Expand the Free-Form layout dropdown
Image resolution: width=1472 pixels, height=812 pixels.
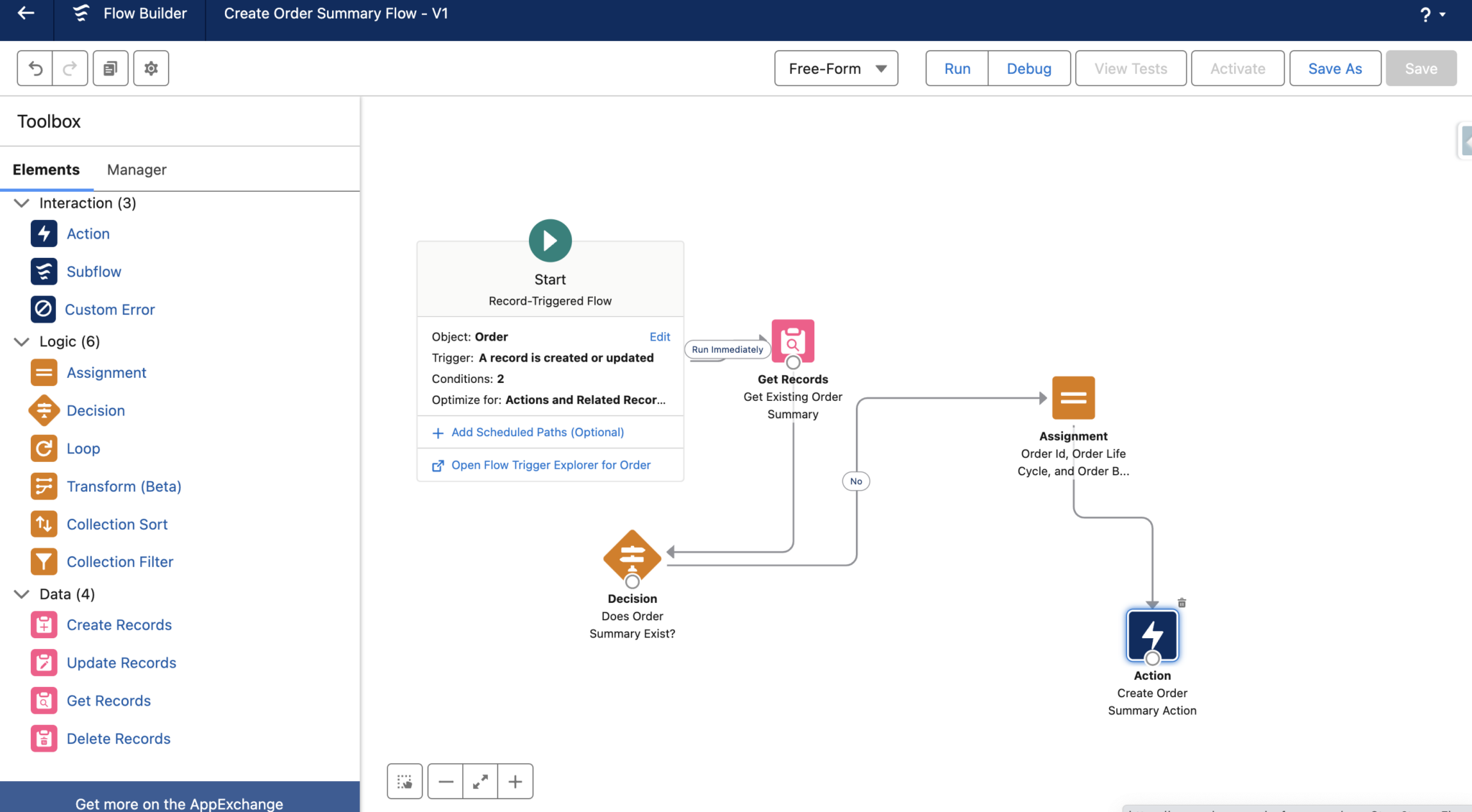tap(835, 68)
